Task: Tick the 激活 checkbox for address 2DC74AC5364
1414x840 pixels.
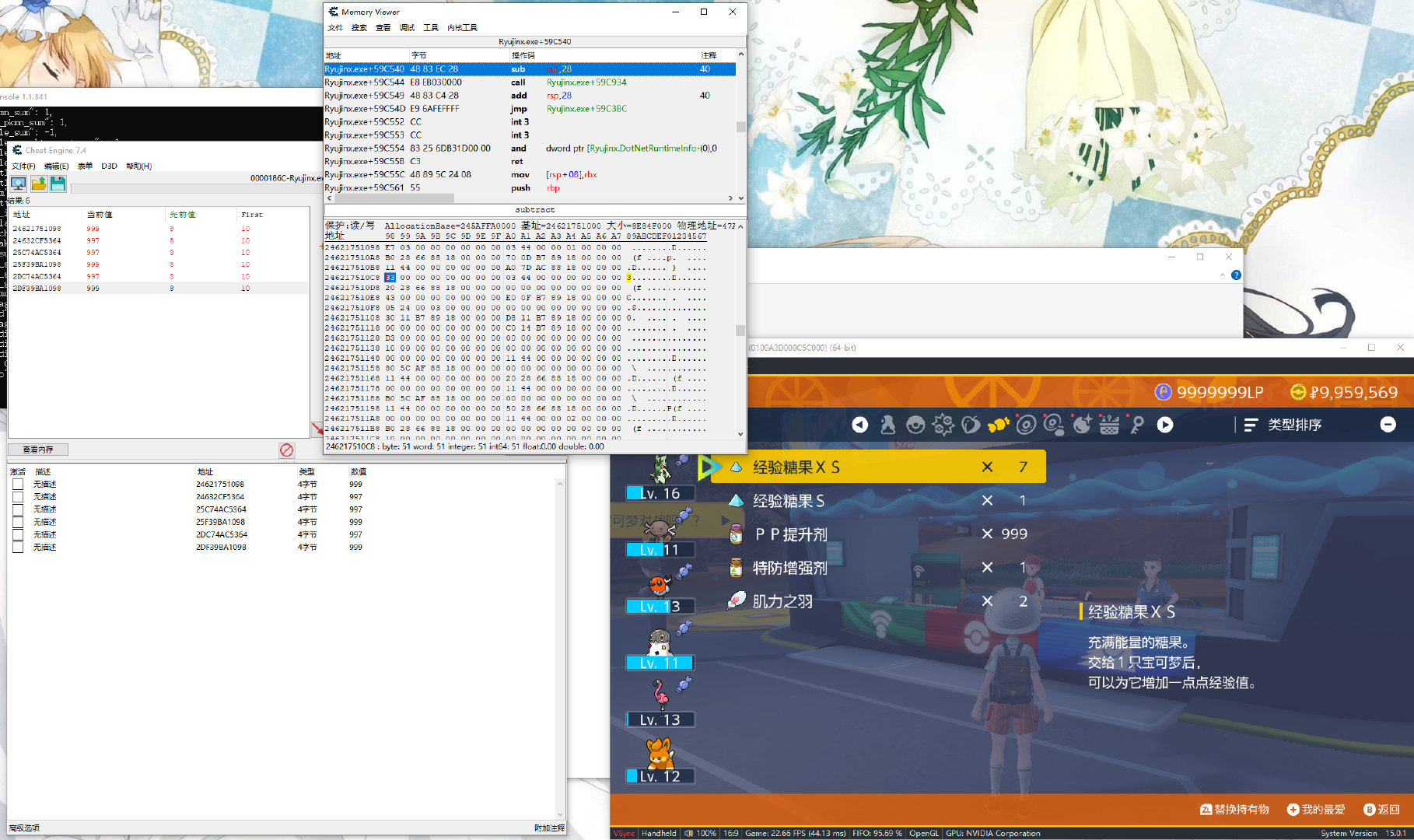Action: pos(18,534)
